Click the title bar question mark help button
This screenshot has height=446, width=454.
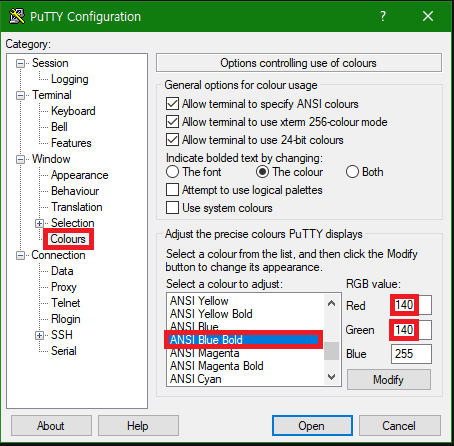click(x=383, y=16)
